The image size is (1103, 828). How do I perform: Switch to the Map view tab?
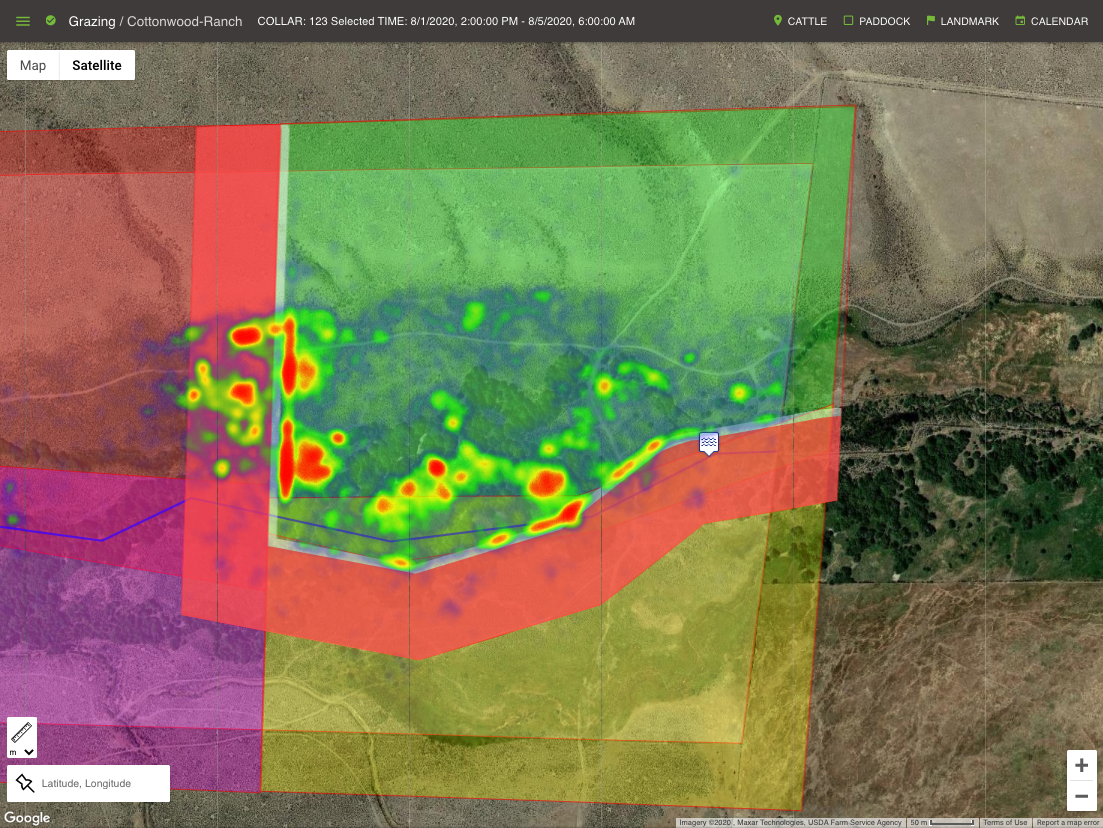pos(31,65)
